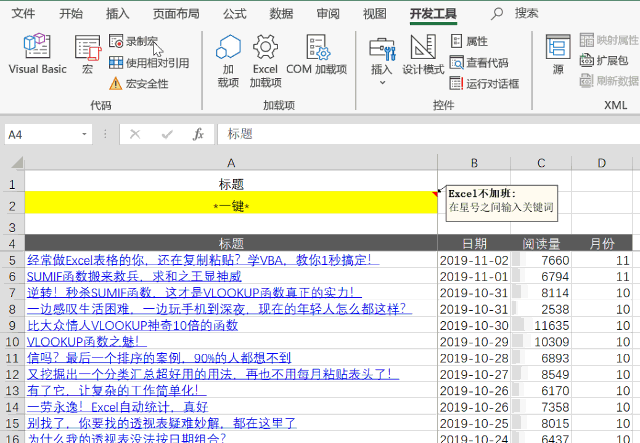Open link SUMIF函数搬来救兵
The image size is (640, 443).
pyautogui.click(x=134, y=276)
